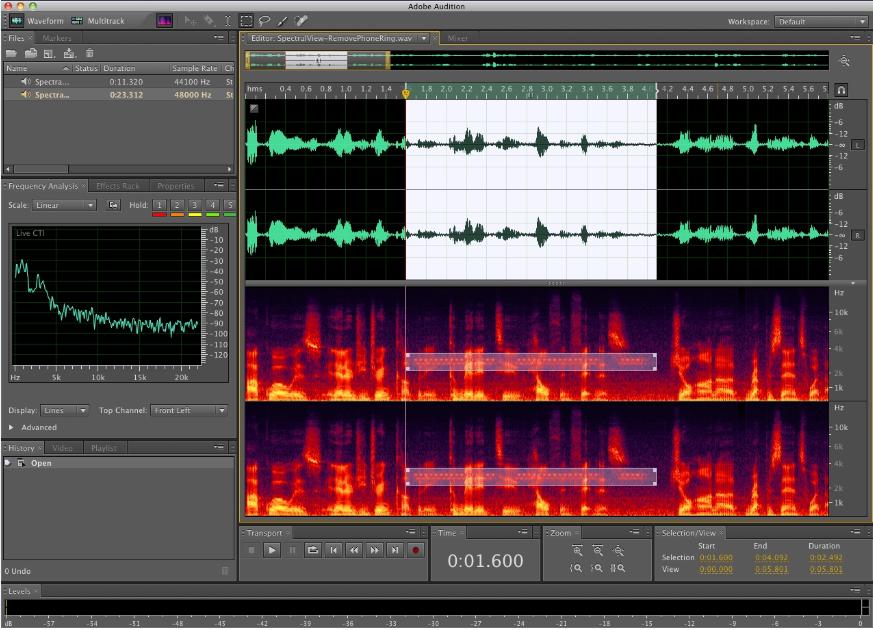The image size is (873, 630).
Task: Open the Scale dropdown set to Linear
Action: [x=64, y=205]
